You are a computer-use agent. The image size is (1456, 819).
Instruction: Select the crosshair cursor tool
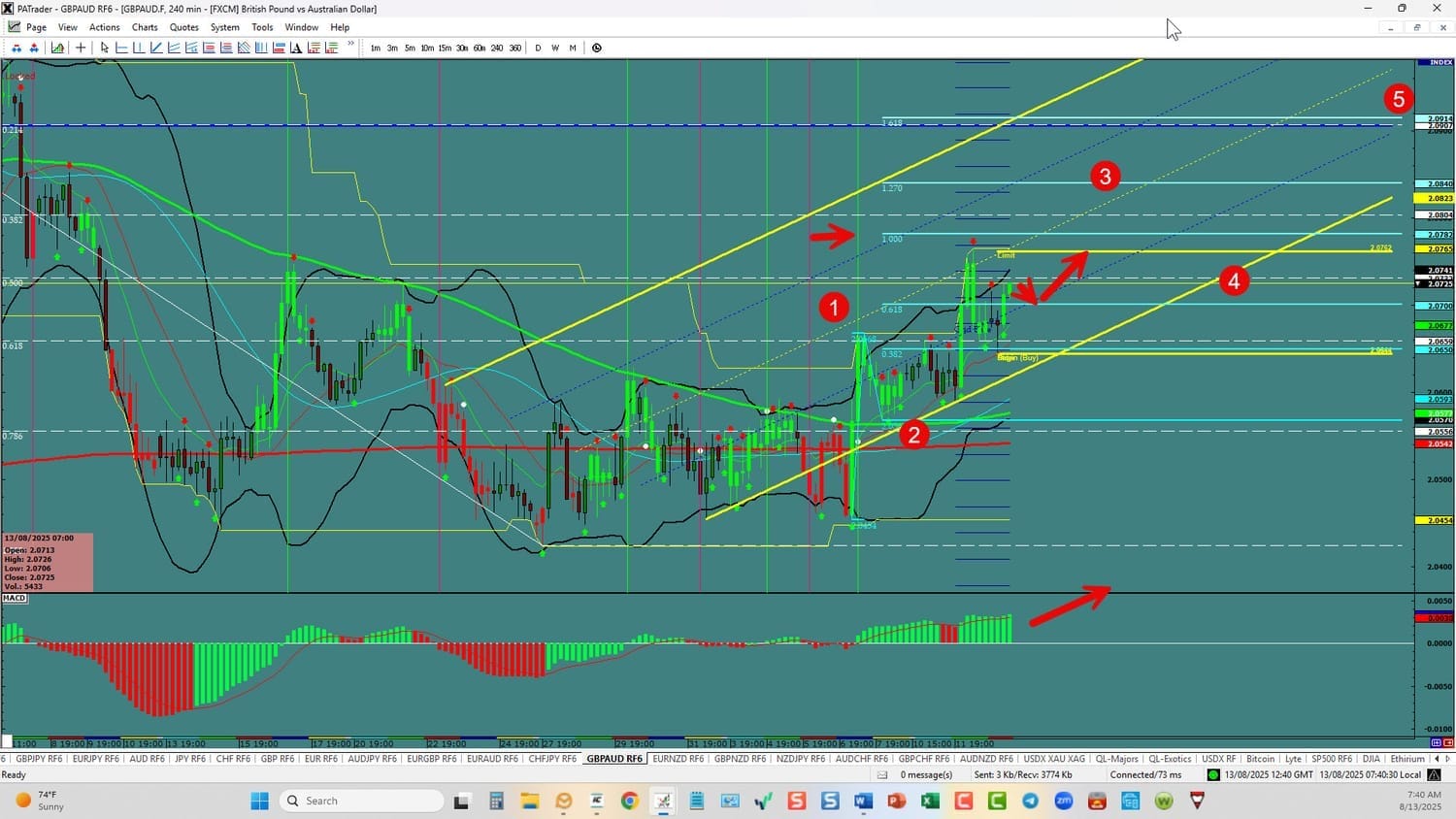tap(81, 48)
